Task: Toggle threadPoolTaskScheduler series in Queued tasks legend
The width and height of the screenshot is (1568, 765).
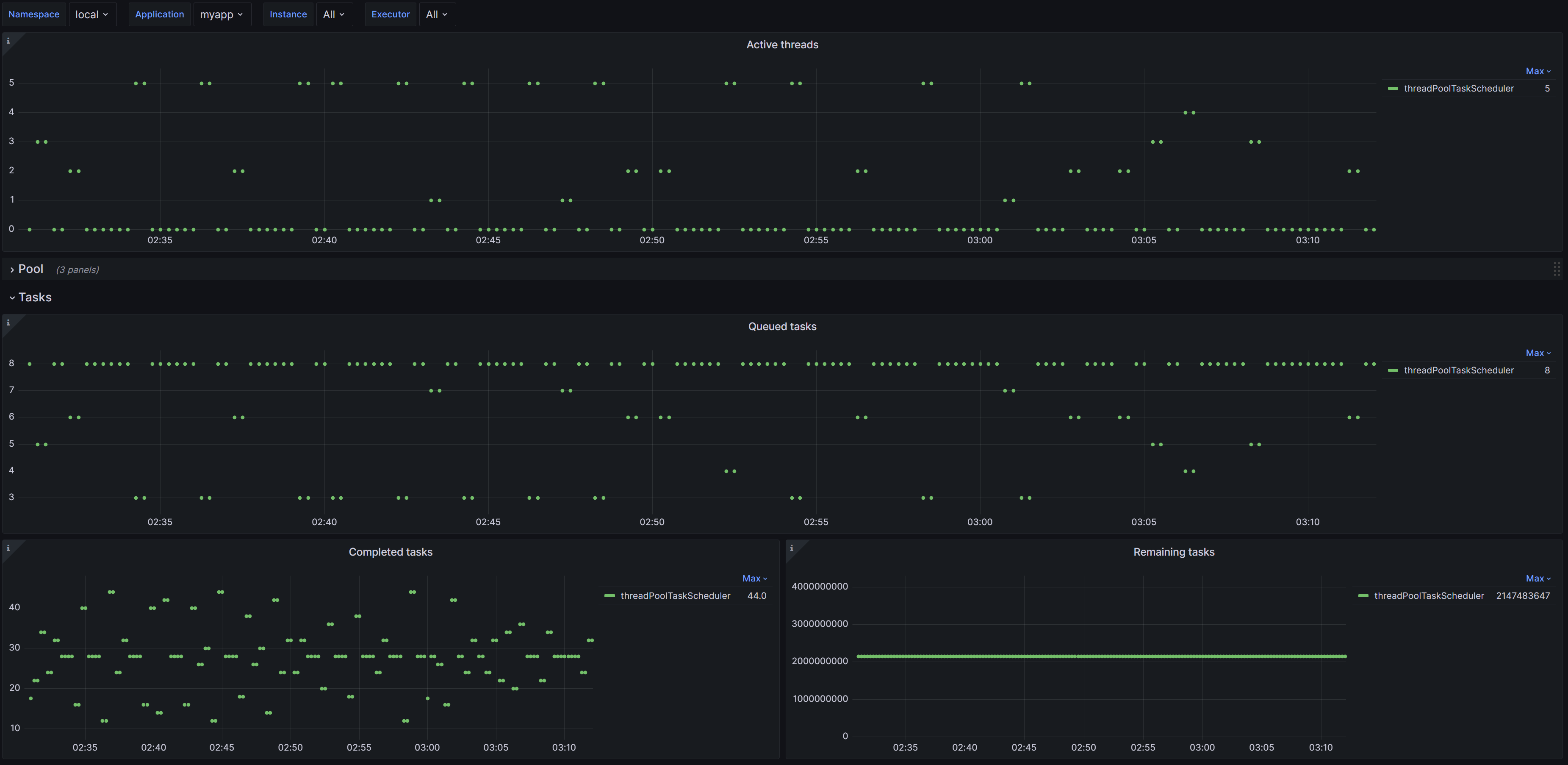Action: (1458, 370)
